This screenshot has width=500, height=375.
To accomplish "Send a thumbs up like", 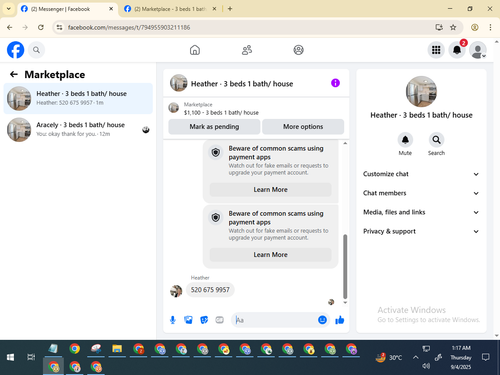I will point(340,320).
